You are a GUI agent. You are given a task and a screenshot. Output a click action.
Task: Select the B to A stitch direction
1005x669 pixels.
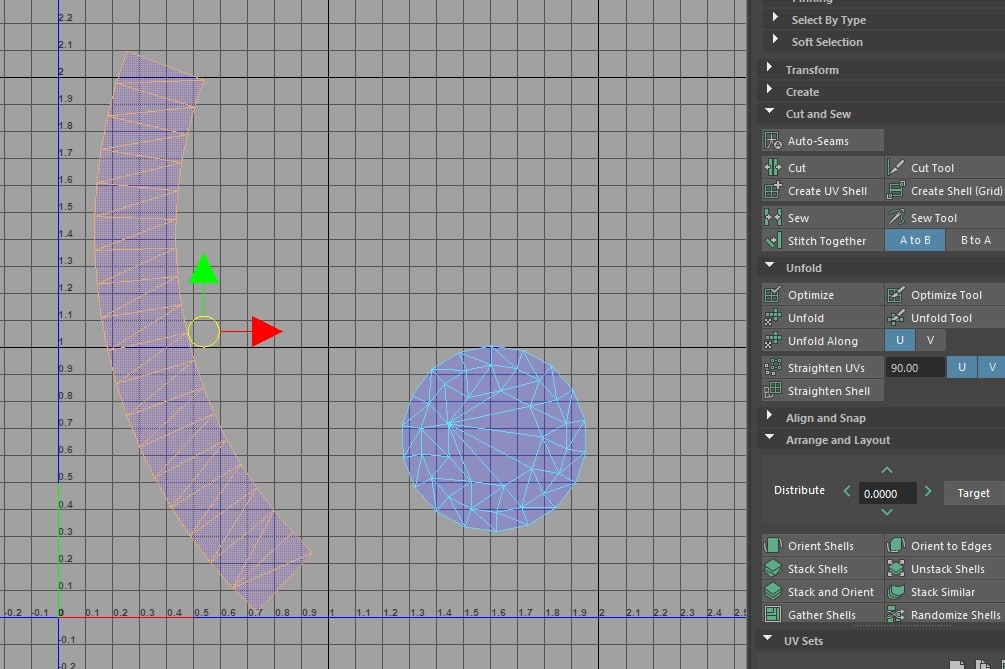pyautogui.click(x=976, y=240)
